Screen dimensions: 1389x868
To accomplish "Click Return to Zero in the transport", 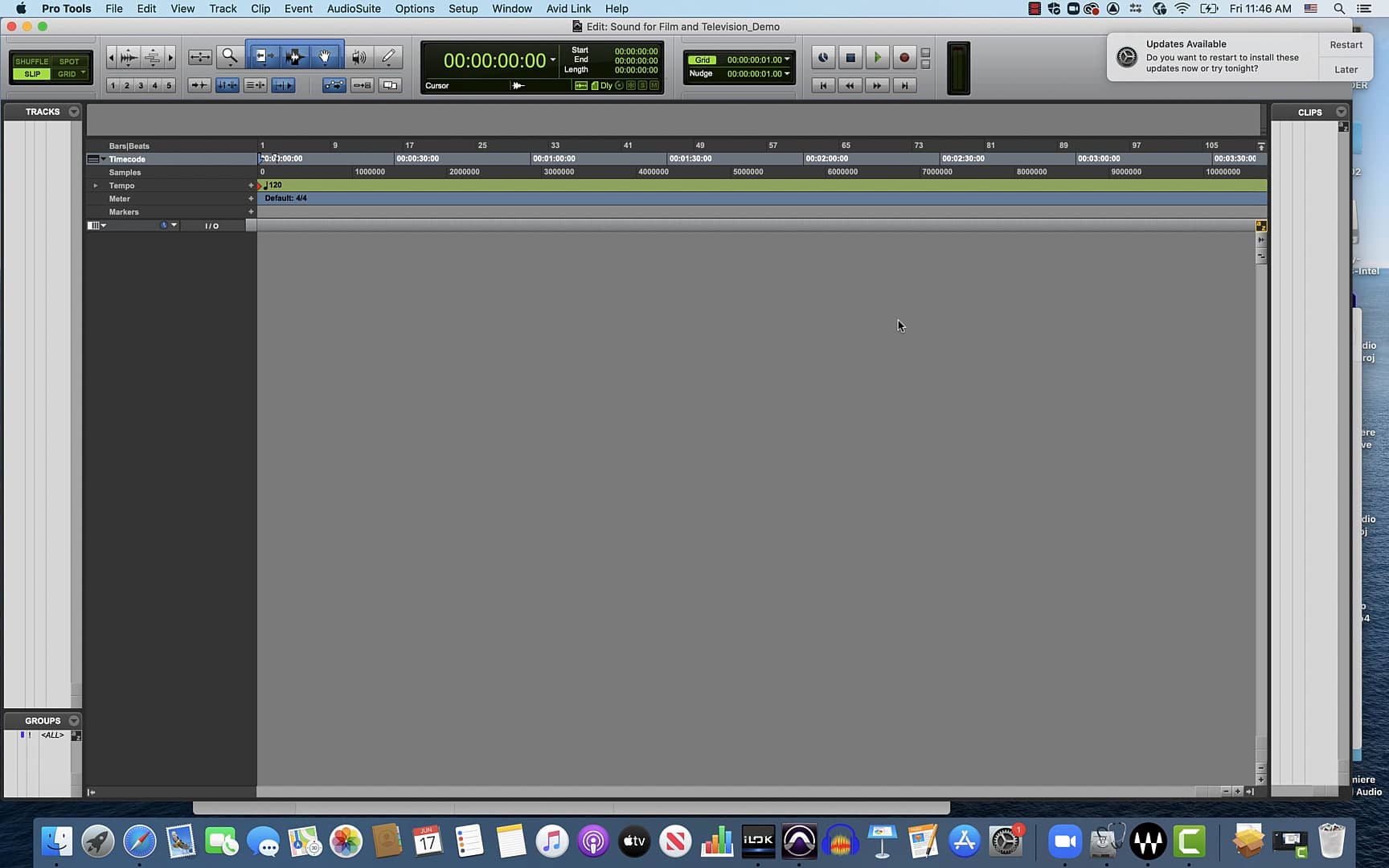I will (823, 85).
